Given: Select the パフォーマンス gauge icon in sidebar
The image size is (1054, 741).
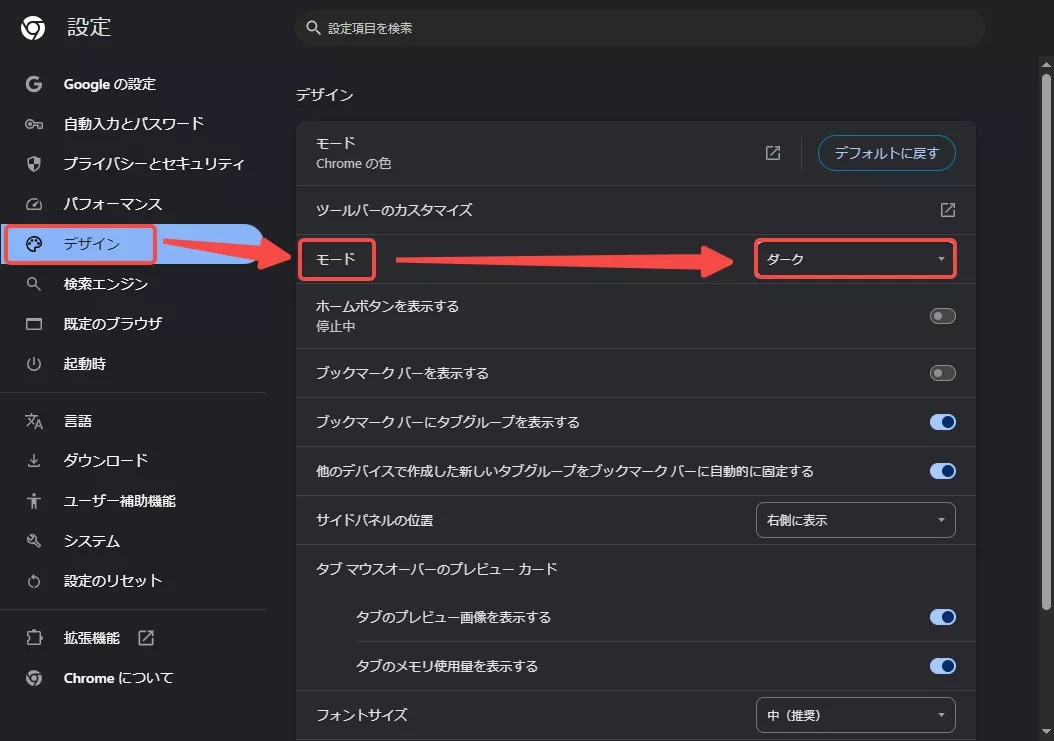Looking at the screenshot, I should click(33, 204).
